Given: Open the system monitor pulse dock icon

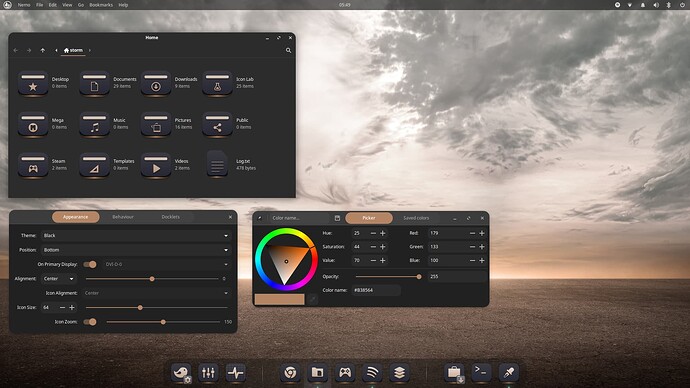Looking at the screenshot, I should click(235, 373).
